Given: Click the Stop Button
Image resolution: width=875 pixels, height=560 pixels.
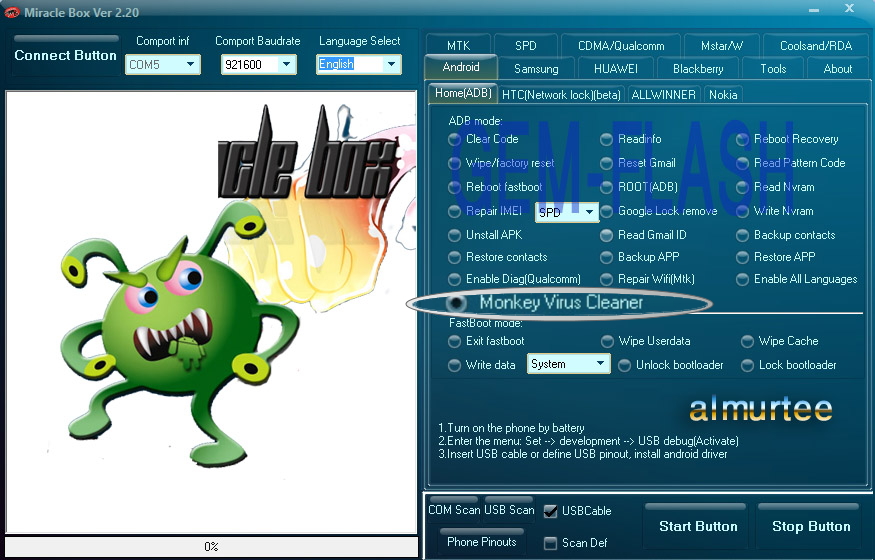Looking at the screenshot, I should 811,525.
